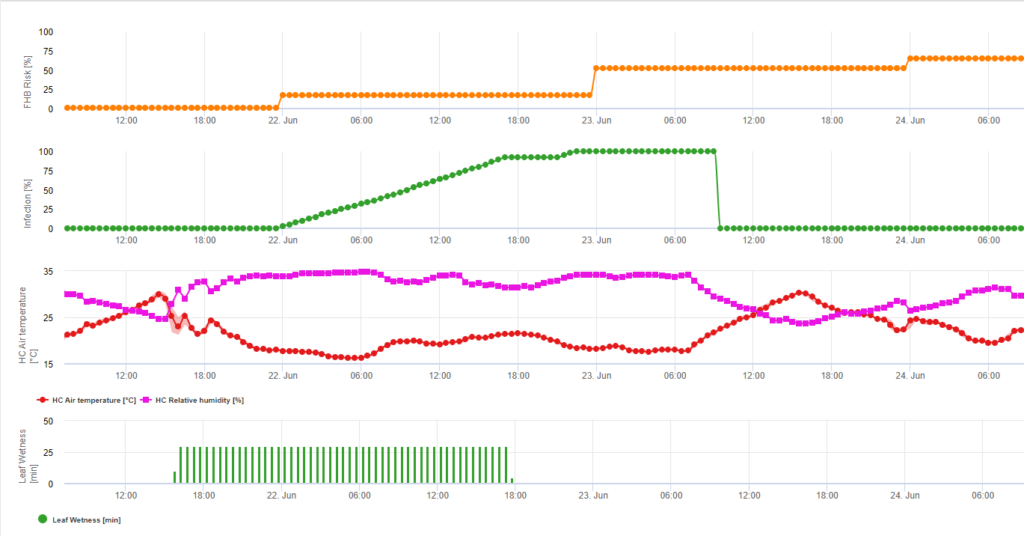Viewport: 1024px width, 536px height.
Task: Click the red circle marker beside HC Air temperature
Action: coord(42,399)
